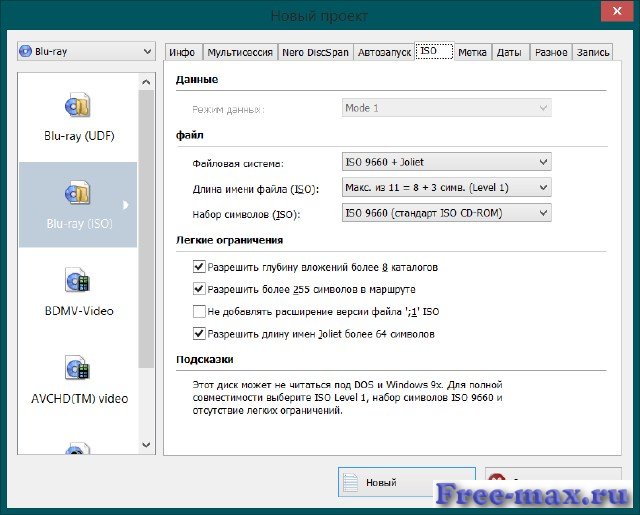Select the Blu-ray (ISO) disc icon
The image size is (640, 515).
click(x=78, y=192)
